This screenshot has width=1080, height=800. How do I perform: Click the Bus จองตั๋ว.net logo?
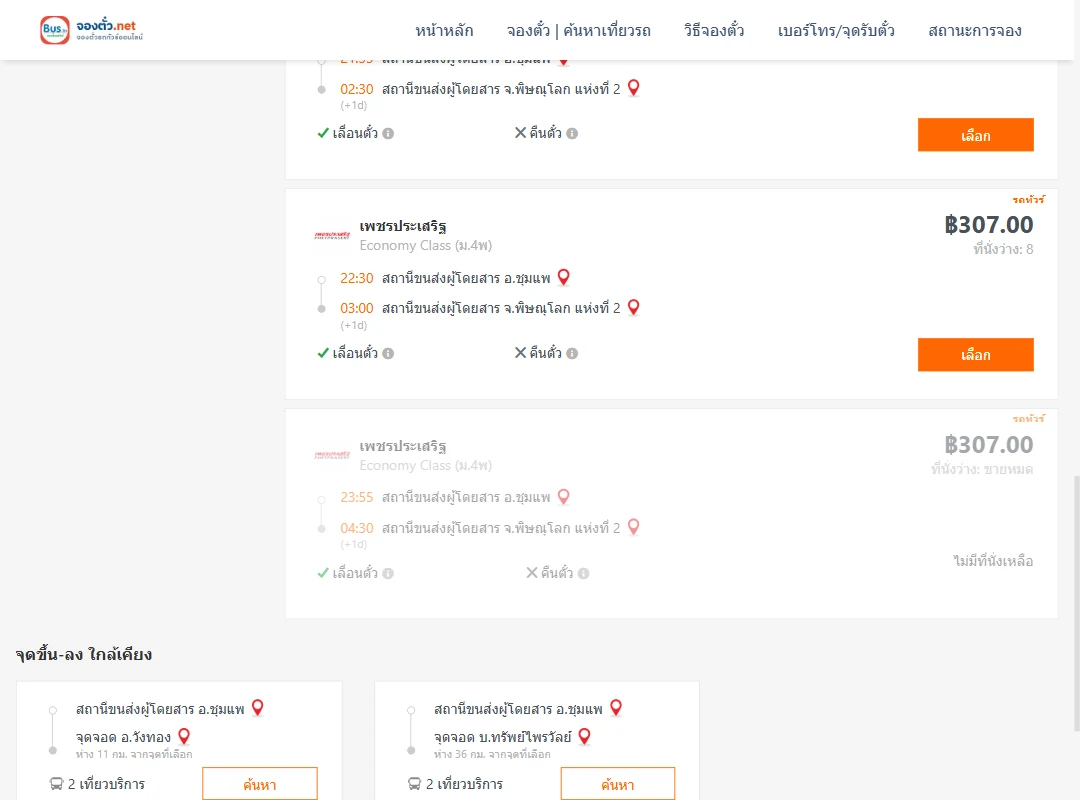(x=92, y=30)
